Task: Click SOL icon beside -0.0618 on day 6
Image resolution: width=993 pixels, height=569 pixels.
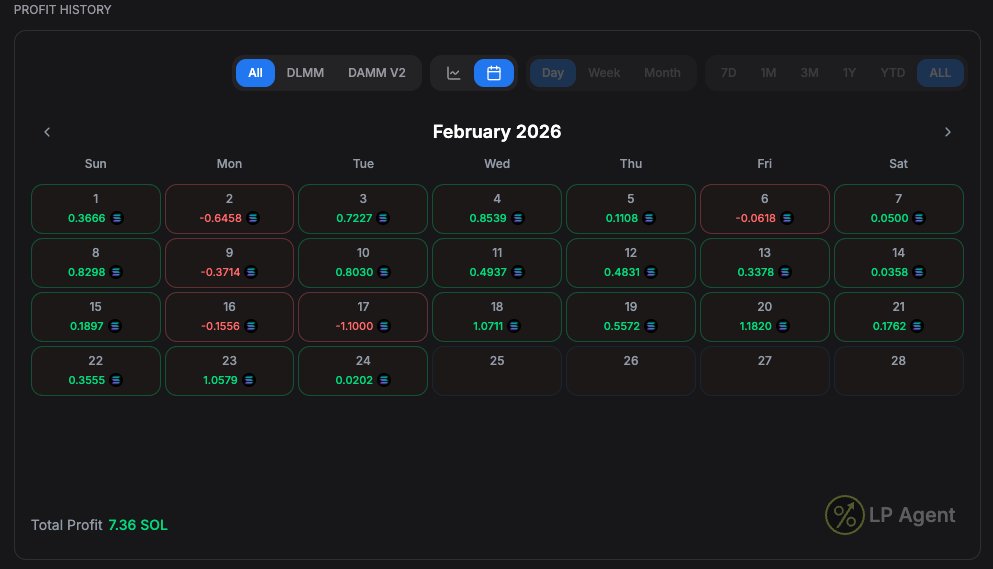Action: pos(787,218)
